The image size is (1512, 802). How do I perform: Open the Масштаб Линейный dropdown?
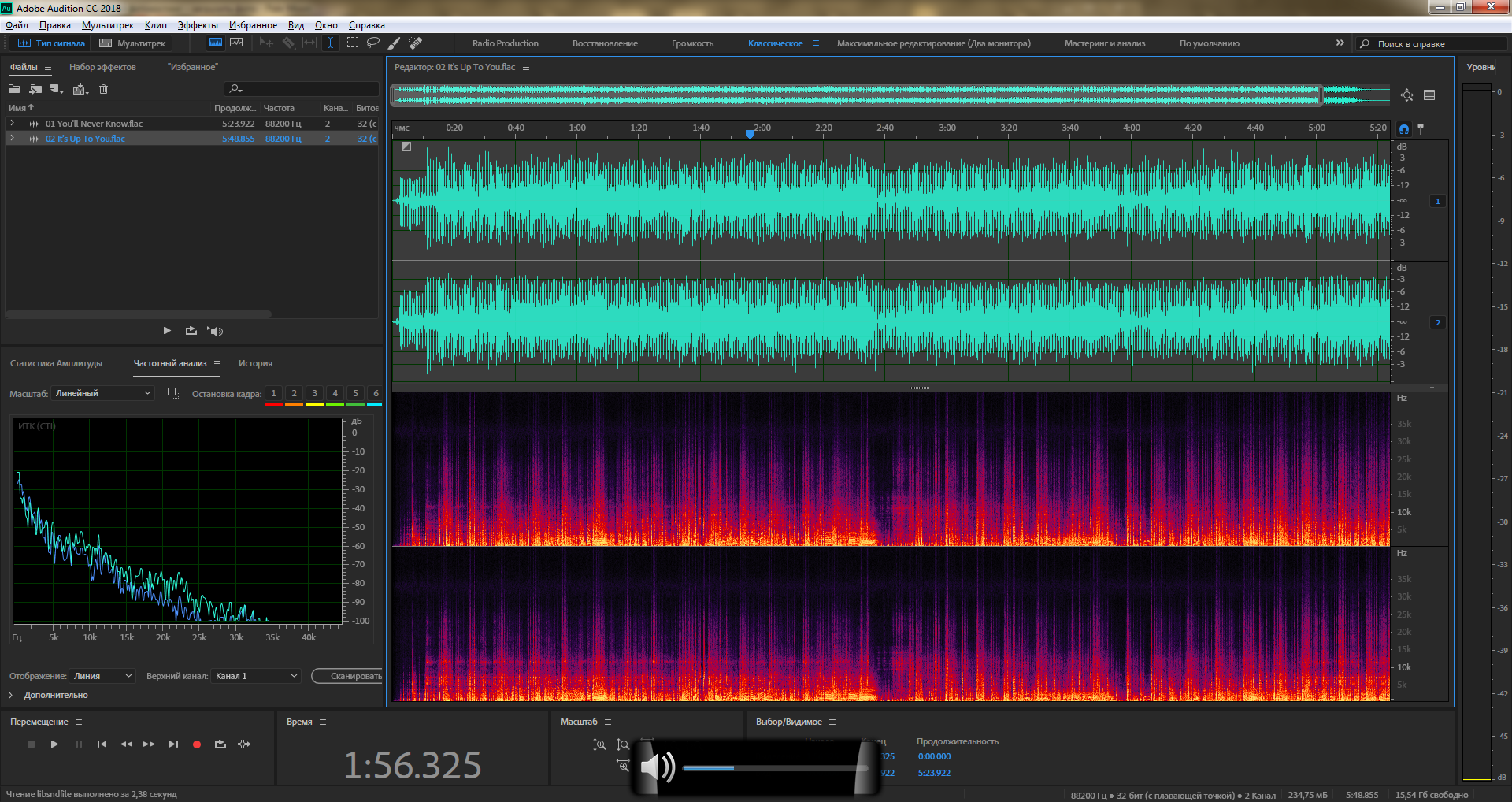[102, 393]
